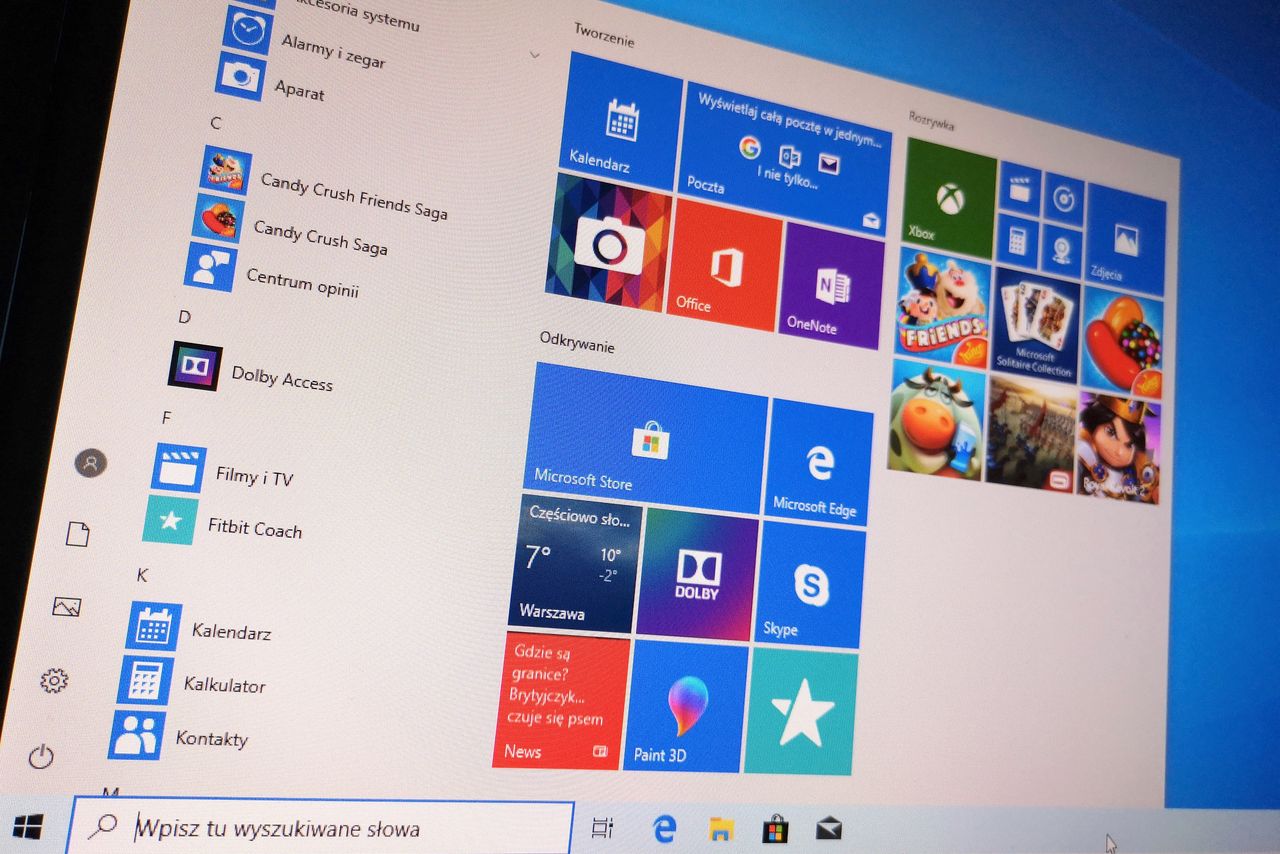
Task: Open Edge from the taskbar
Action: pos(664,828)
